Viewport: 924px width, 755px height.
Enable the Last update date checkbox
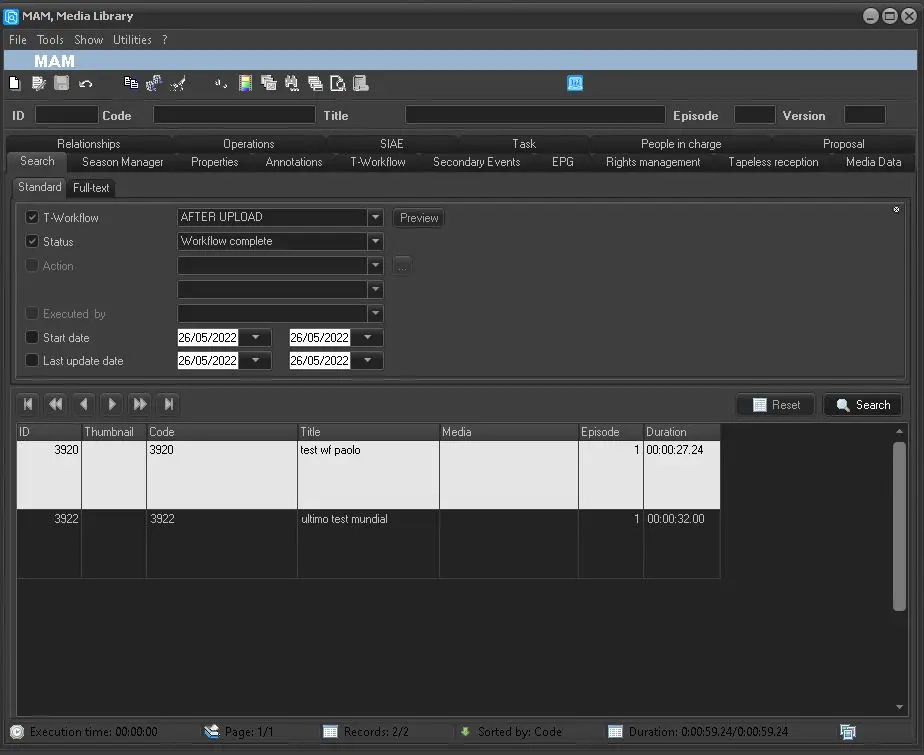coord(32,361)
